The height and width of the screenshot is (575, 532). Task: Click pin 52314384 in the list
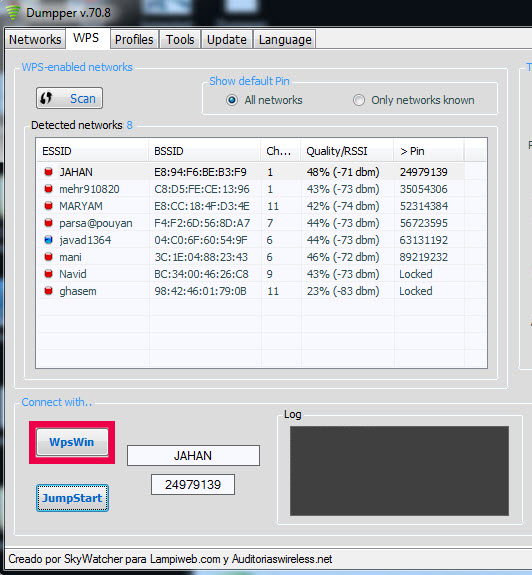click(423, 206)
